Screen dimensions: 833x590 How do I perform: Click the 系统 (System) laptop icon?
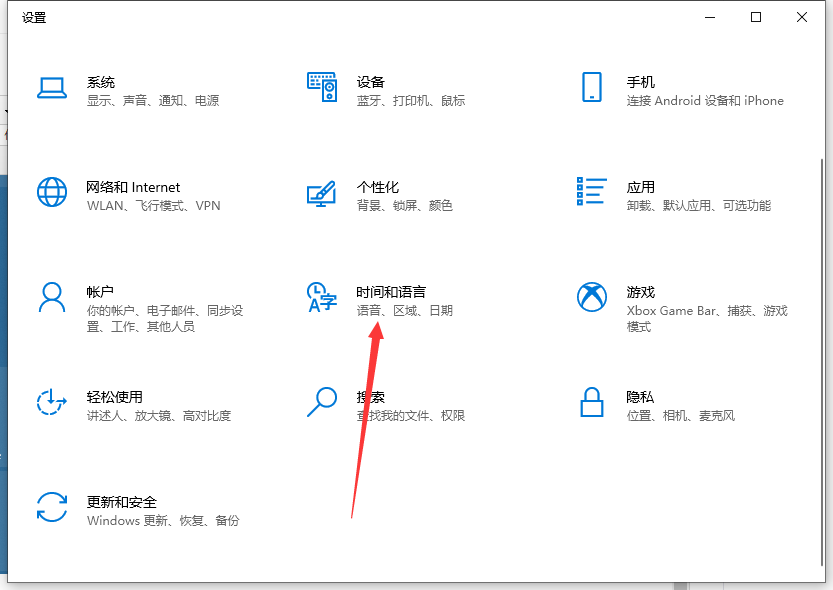point(51,87)
